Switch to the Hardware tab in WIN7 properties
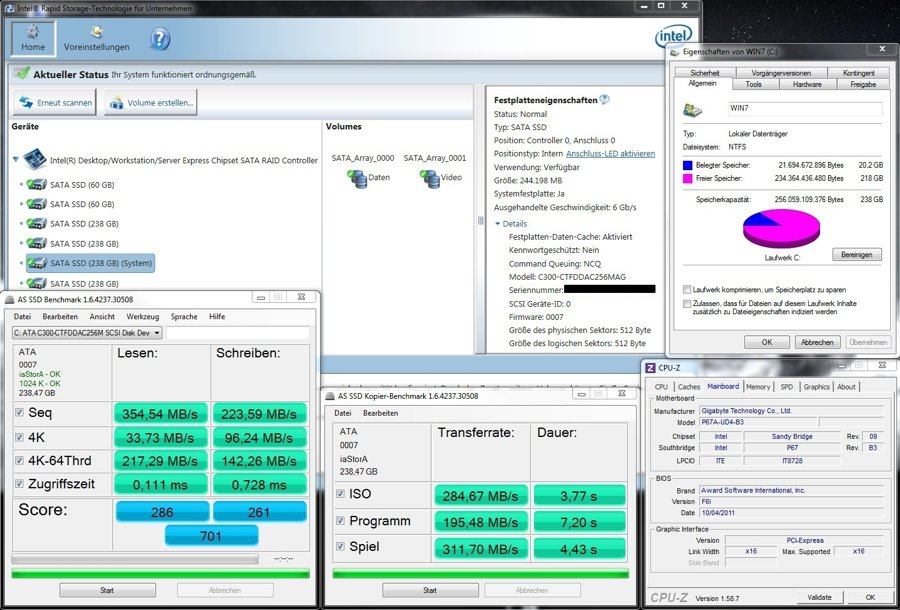The width and height of the screenshot is (900, 610). point(807,84)
